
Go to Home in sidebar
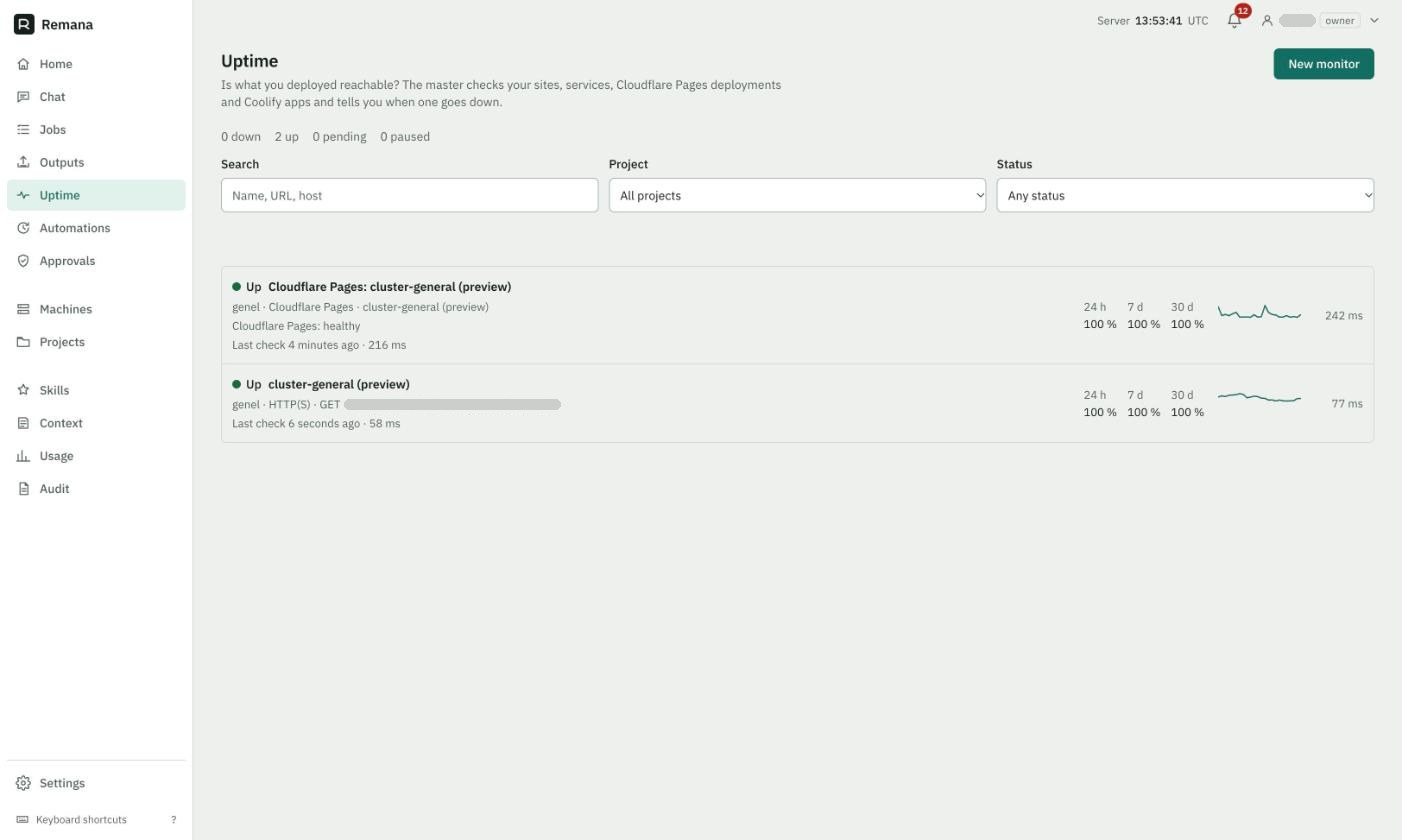(x=96, y=64)
